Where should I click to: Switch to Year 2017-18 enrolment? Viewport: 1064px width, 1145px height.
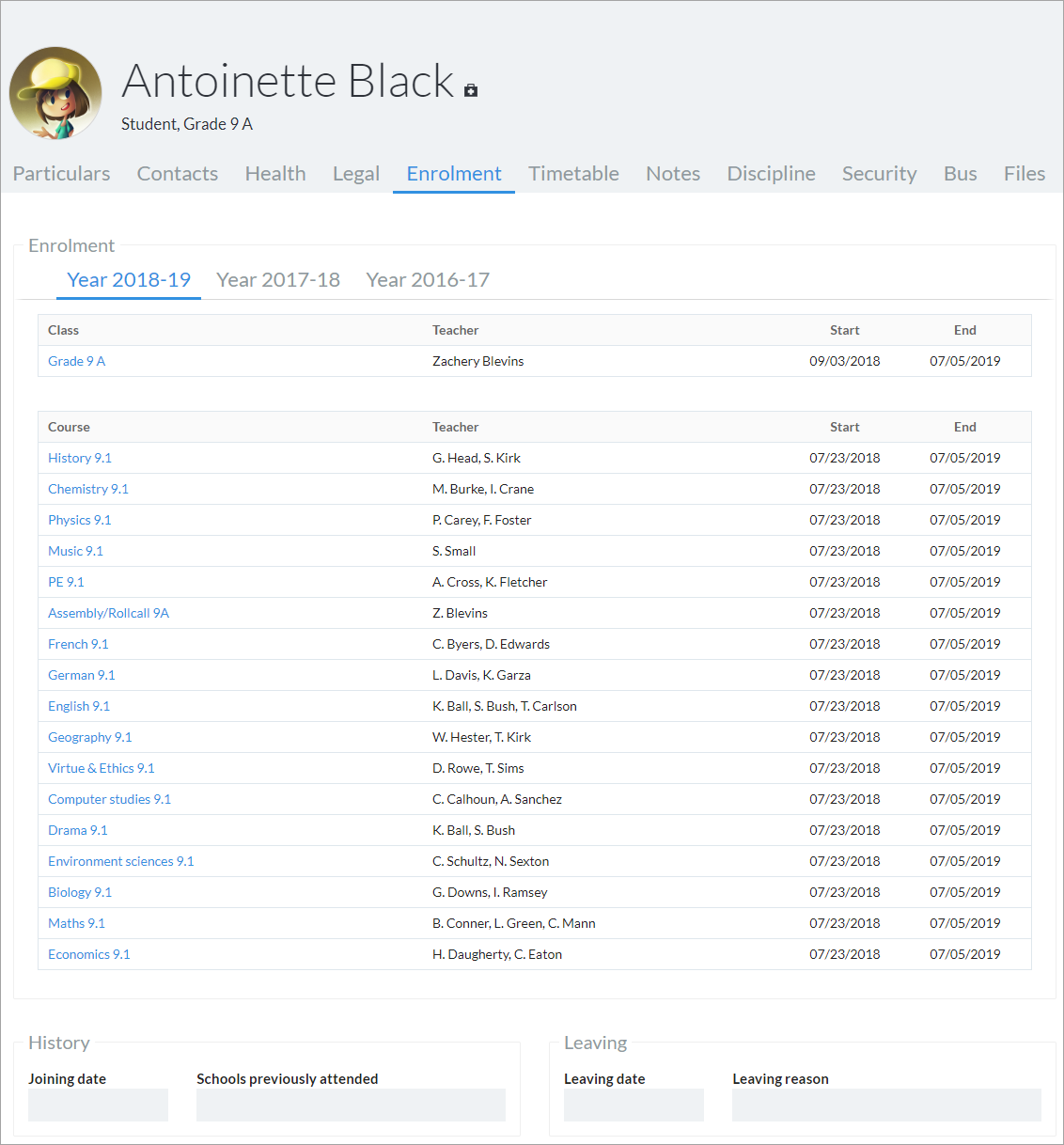pos(278,280)
